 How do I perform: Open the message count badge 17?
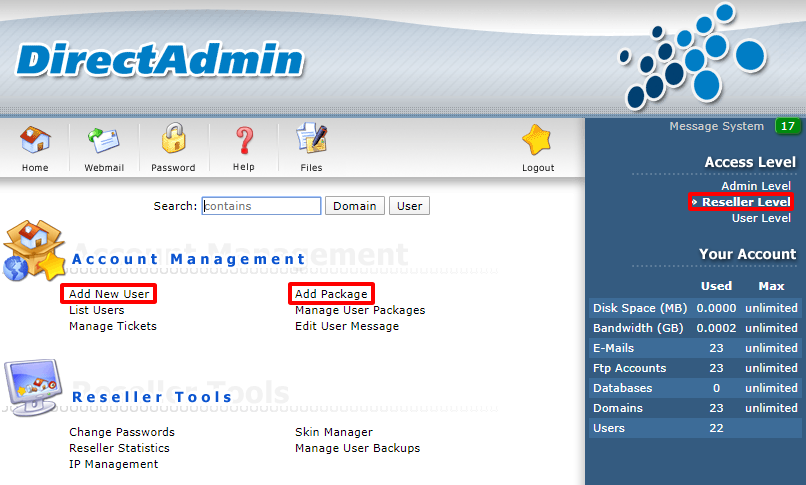pos(787,126)
